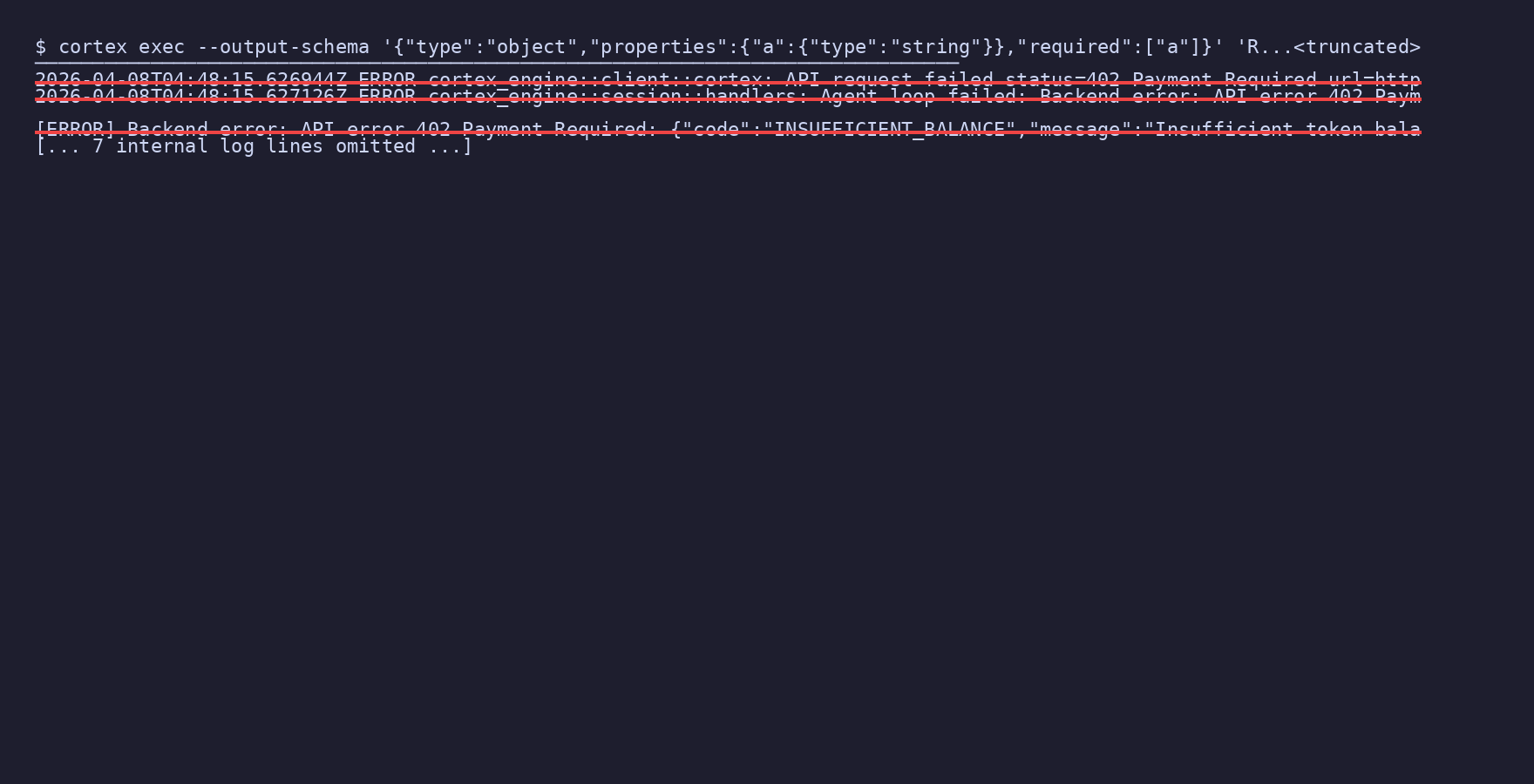Click the horizontal separator line below the command
Image resolution: width=1534 pixels, height=784 pixels.
coord(497,64)
